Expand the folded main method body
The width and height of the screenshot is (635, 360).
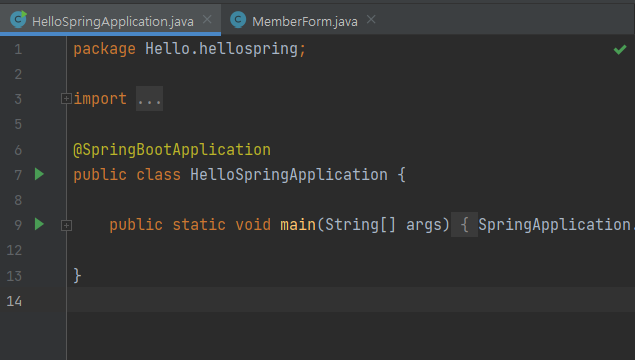click(x=66, y=225)
